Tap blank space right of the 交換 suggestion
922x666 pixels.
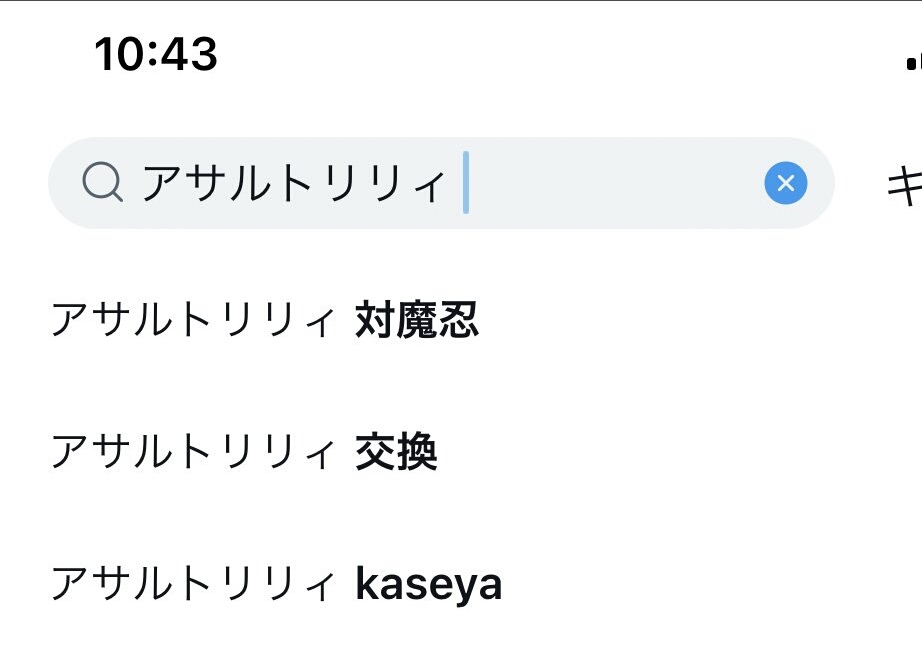(680, 452)
